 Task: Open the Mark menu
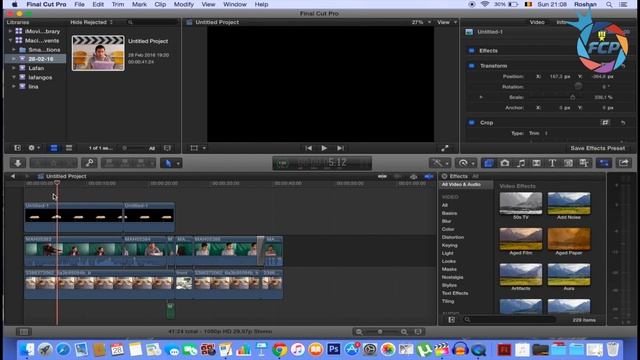(x=139, y=4)
